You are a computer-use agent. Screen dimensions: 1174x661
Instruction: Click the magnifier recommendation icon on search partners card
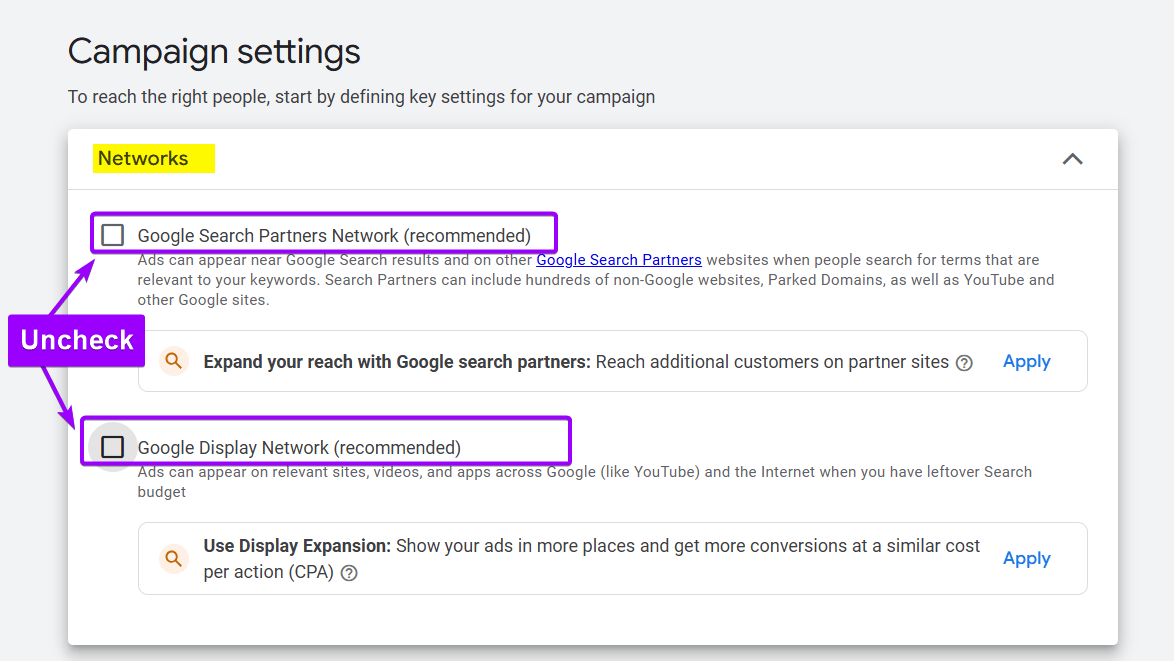tap(173, 361)
